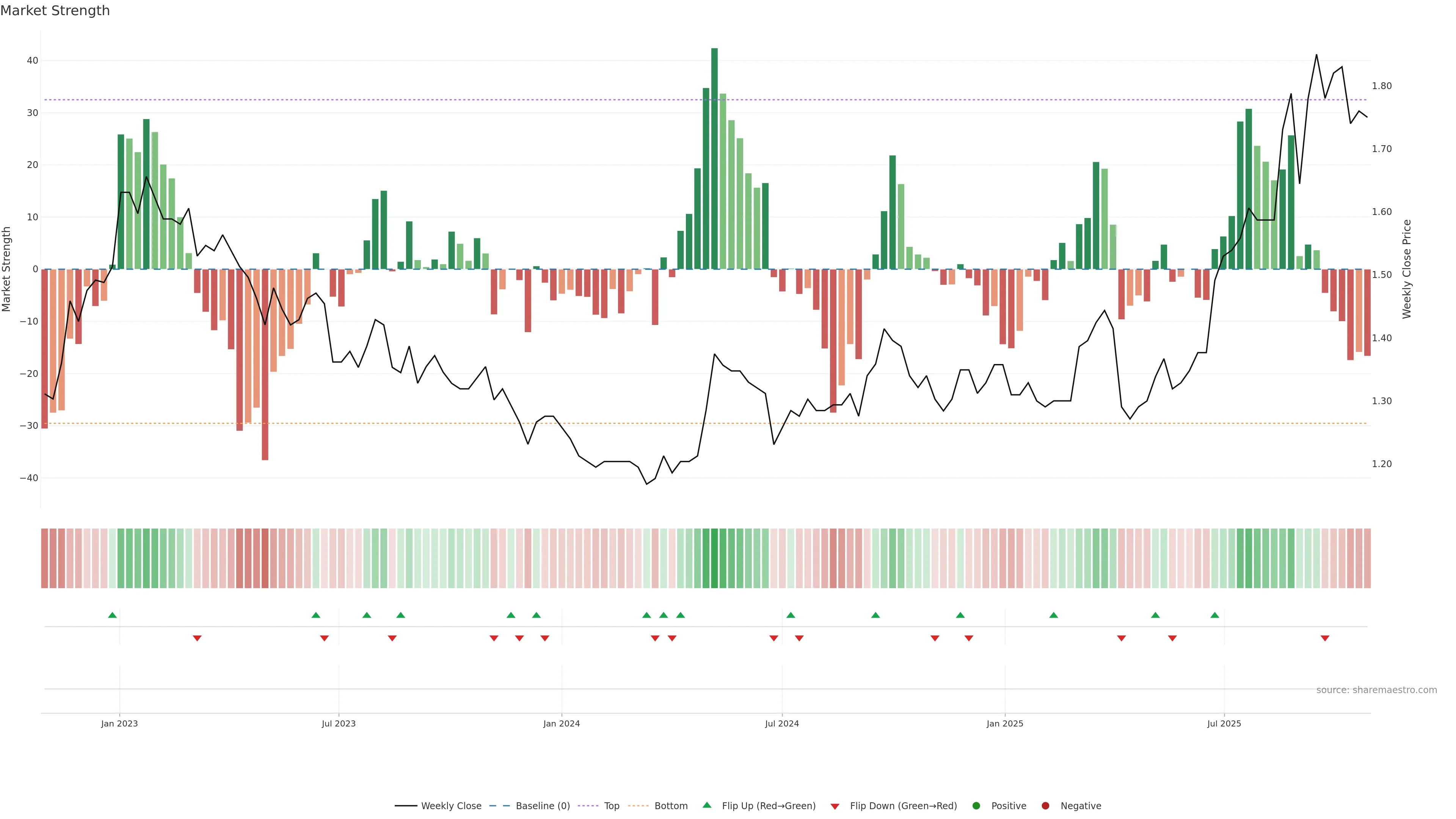Click the Jan 2024 x-axis label
The height and width of the screenshot is (819, 1456).
pyautogui.click(x=561, y=723)
